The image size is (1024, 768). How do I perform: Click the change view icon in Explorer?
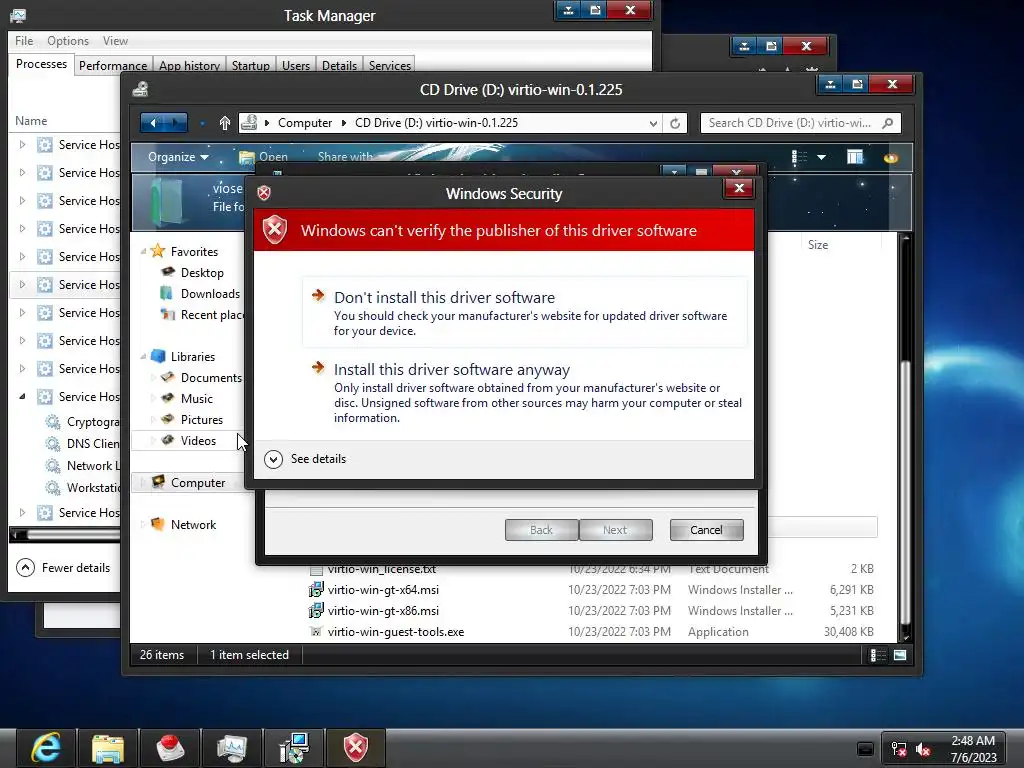pos(799,157)
